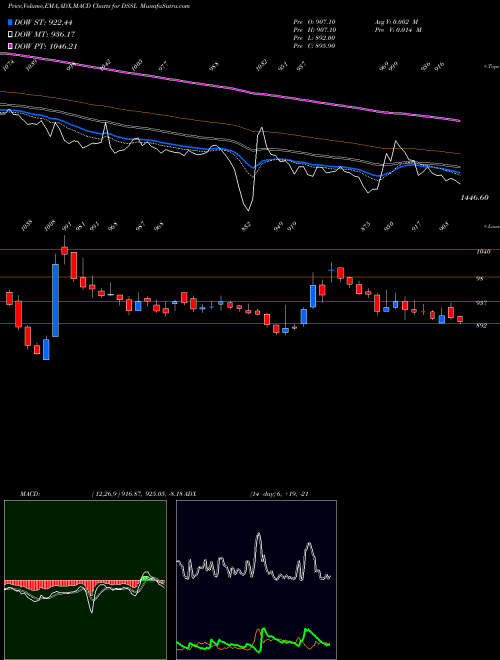
Task: Click the 1040 price level label
Action: click(x=484, y=252)
